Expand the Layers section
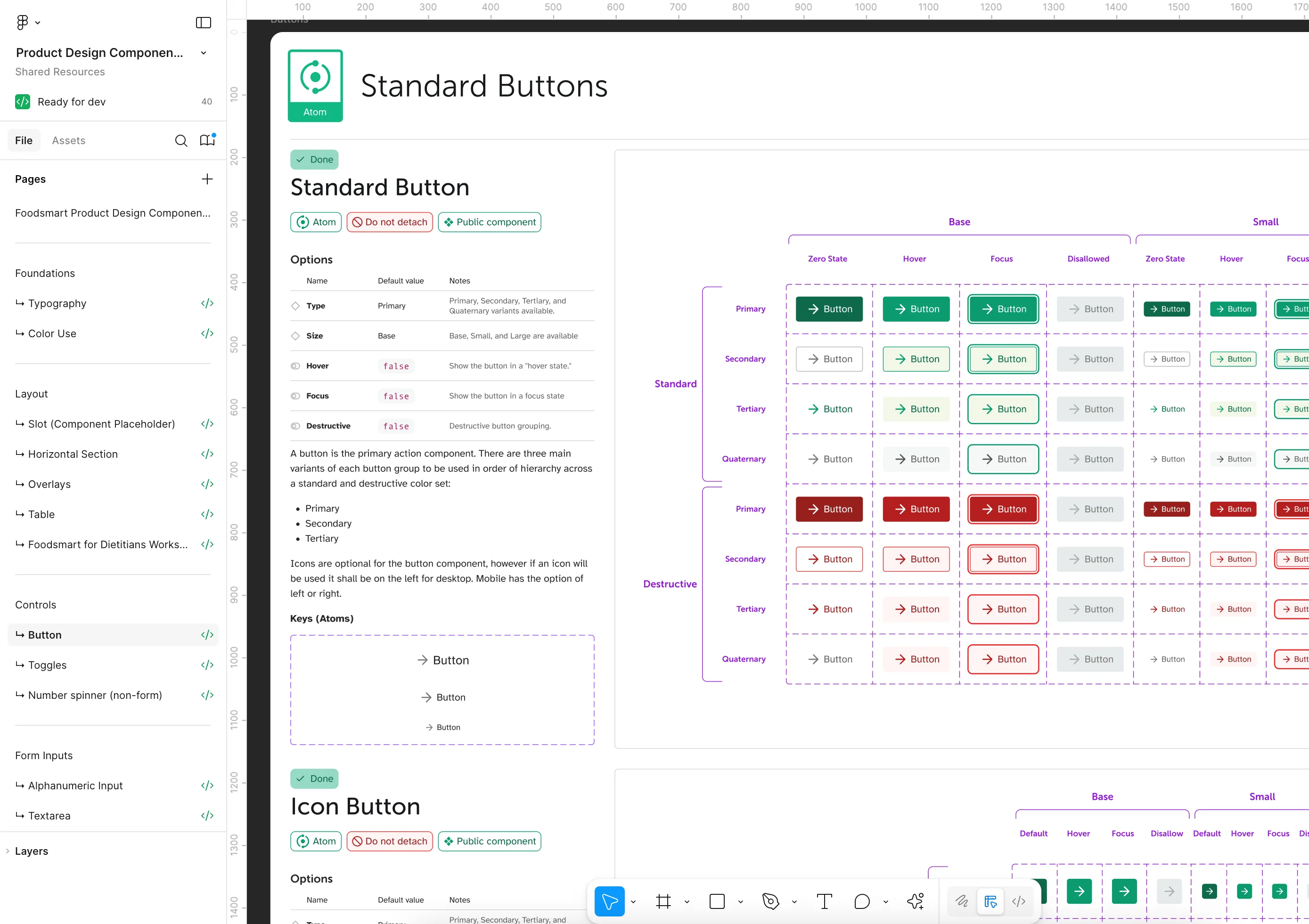 tap(8, 851)
